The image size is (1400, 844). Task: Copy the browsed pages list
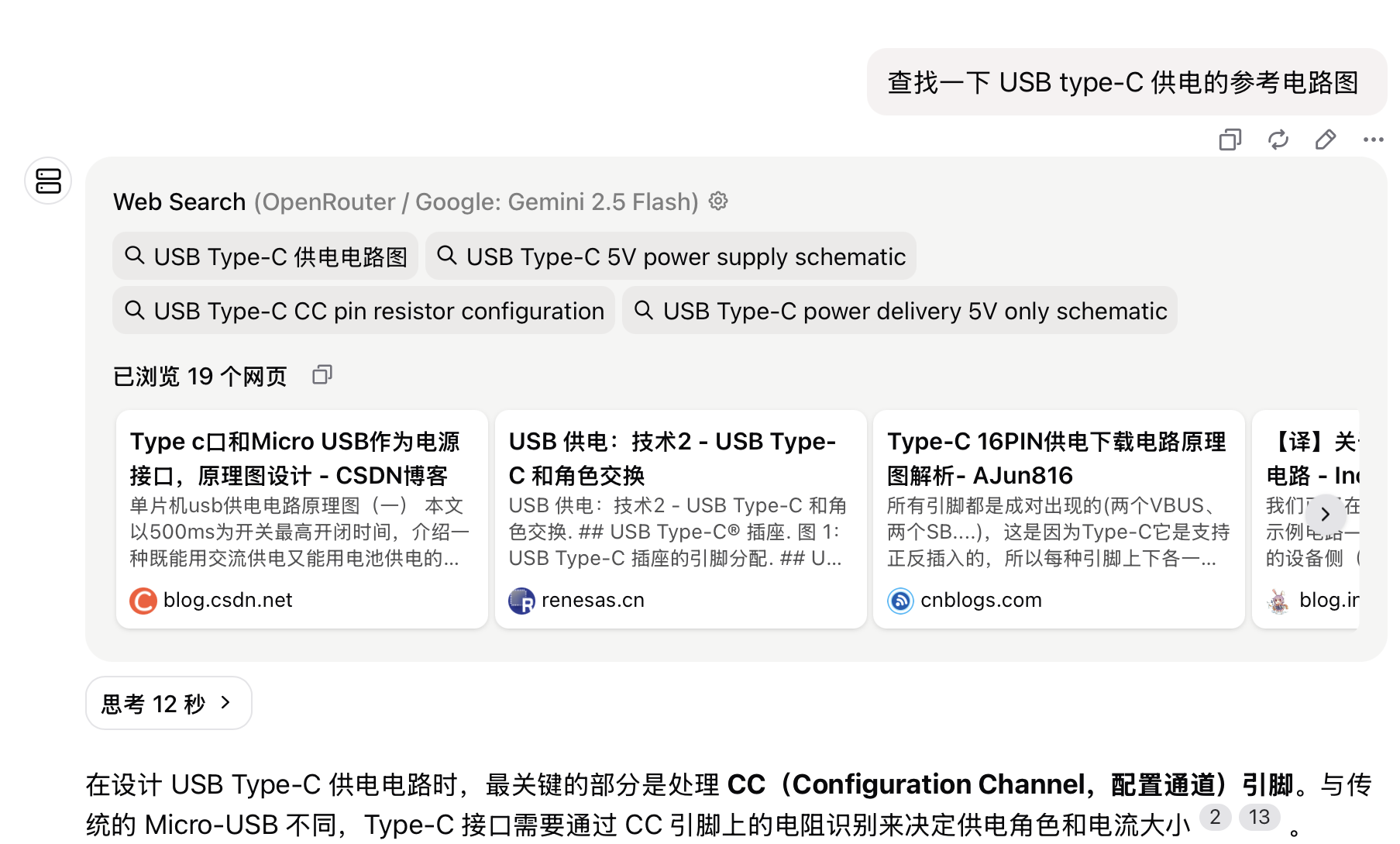point(322,375)
